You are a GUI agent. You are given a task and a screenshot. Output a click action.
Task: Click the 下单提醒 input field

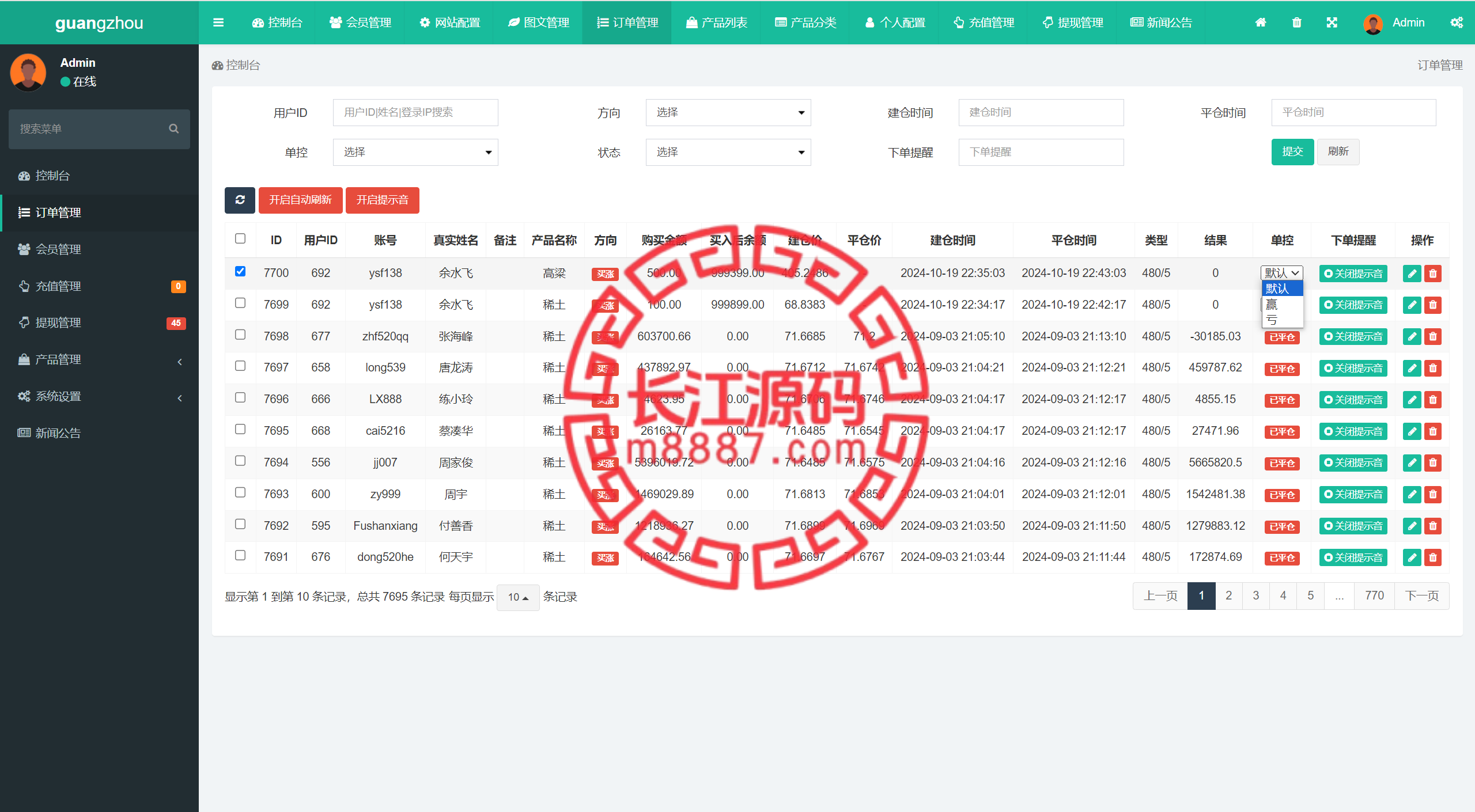click(1041, 152)
